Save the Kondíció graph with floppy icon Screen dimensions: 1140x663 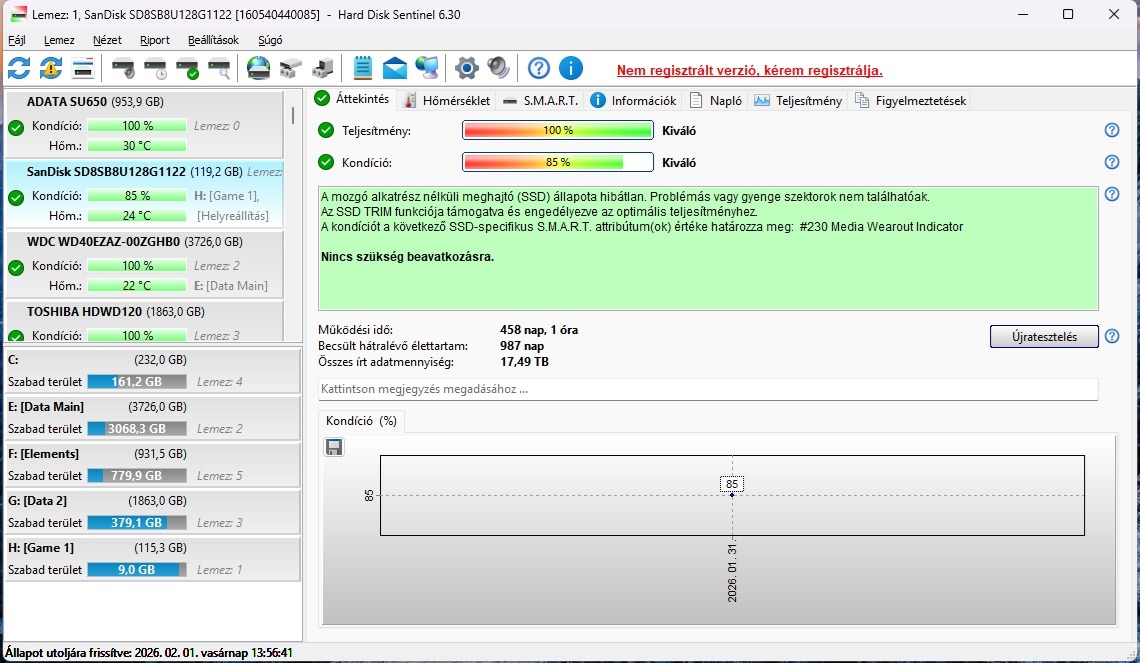pyautogui.click(x=334, y=447)
